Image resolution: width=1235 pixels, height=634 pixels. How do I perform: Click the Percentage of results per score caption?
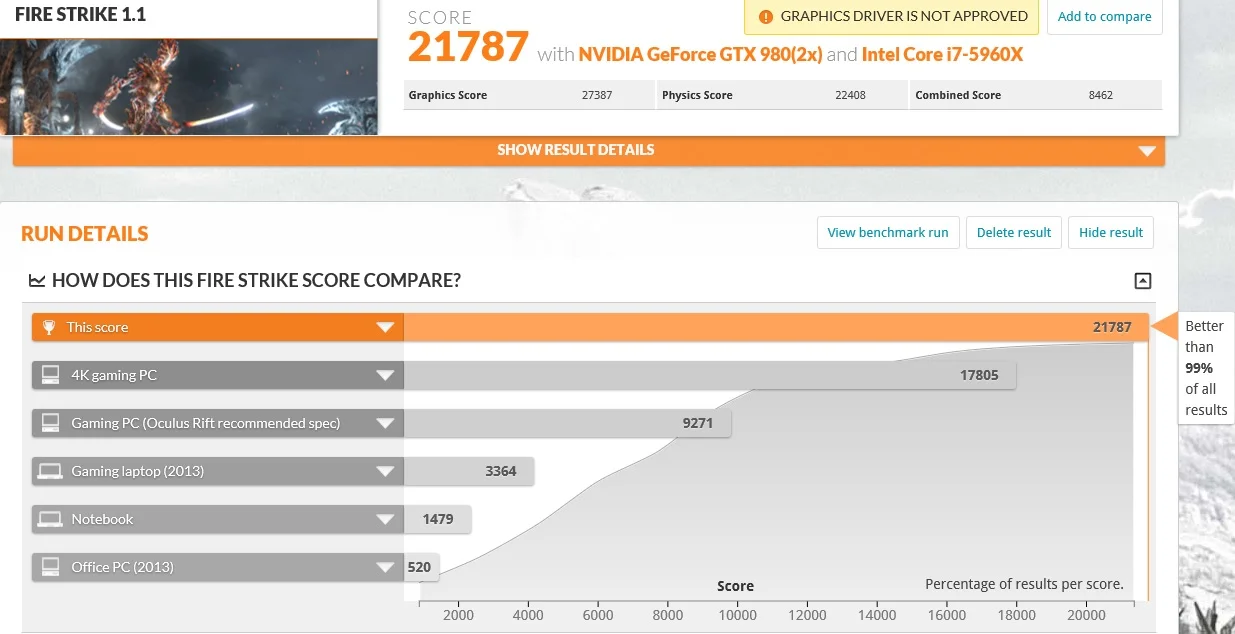click(x=1024, y=584)
